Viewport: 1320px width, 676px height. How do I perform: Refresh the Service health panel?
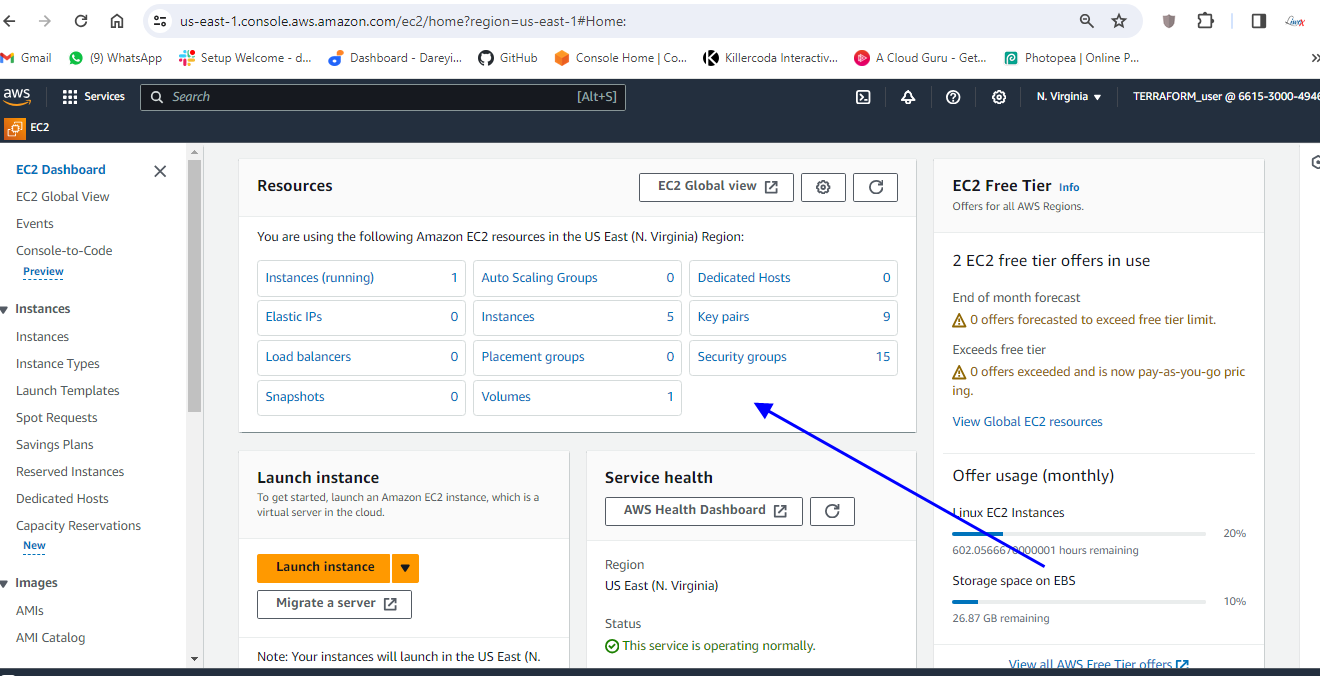tap(832, 511)
